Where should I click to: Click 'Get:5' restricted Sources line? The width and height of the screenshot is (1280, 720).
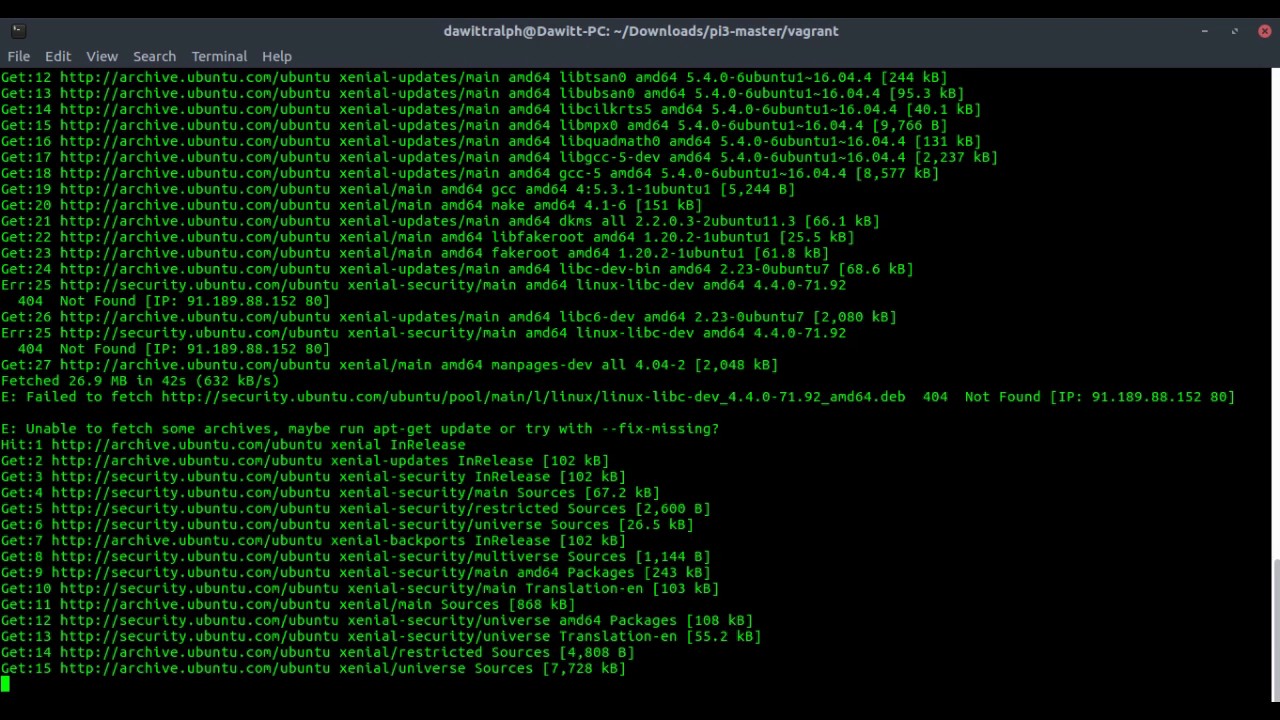[356, 509]
